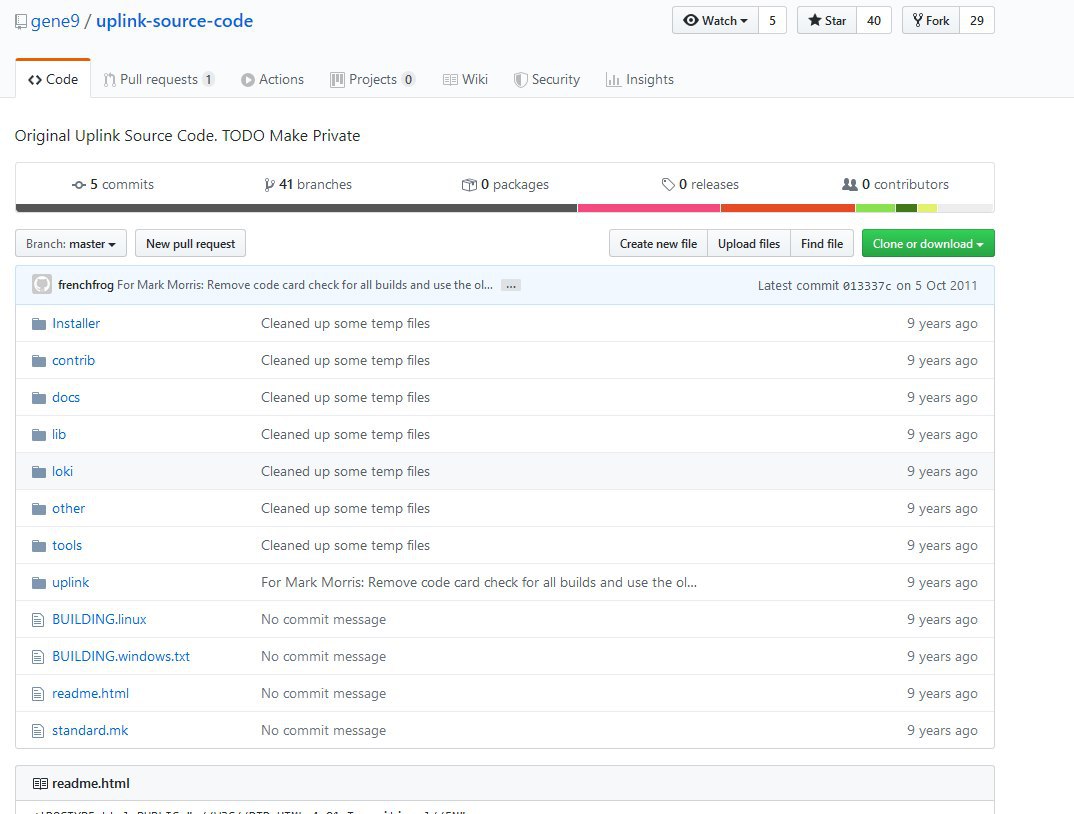
Task: Click the commits history icon
Action: [79, 185]
